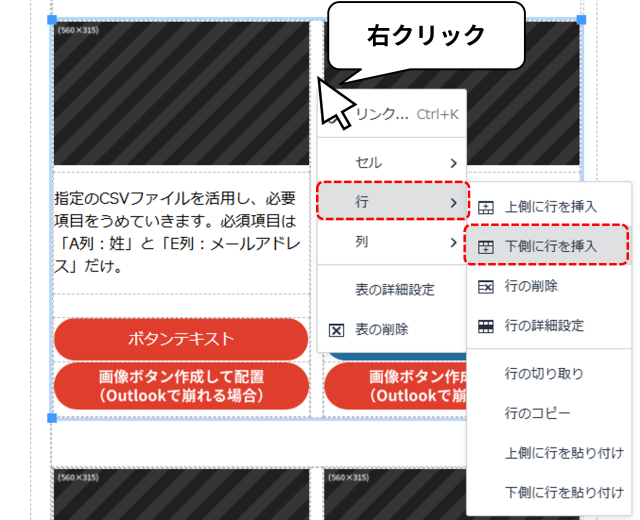Screen dimensions: 640x520
Task: Click the top-left blue selection handle
Action: (x=52, y=20)
